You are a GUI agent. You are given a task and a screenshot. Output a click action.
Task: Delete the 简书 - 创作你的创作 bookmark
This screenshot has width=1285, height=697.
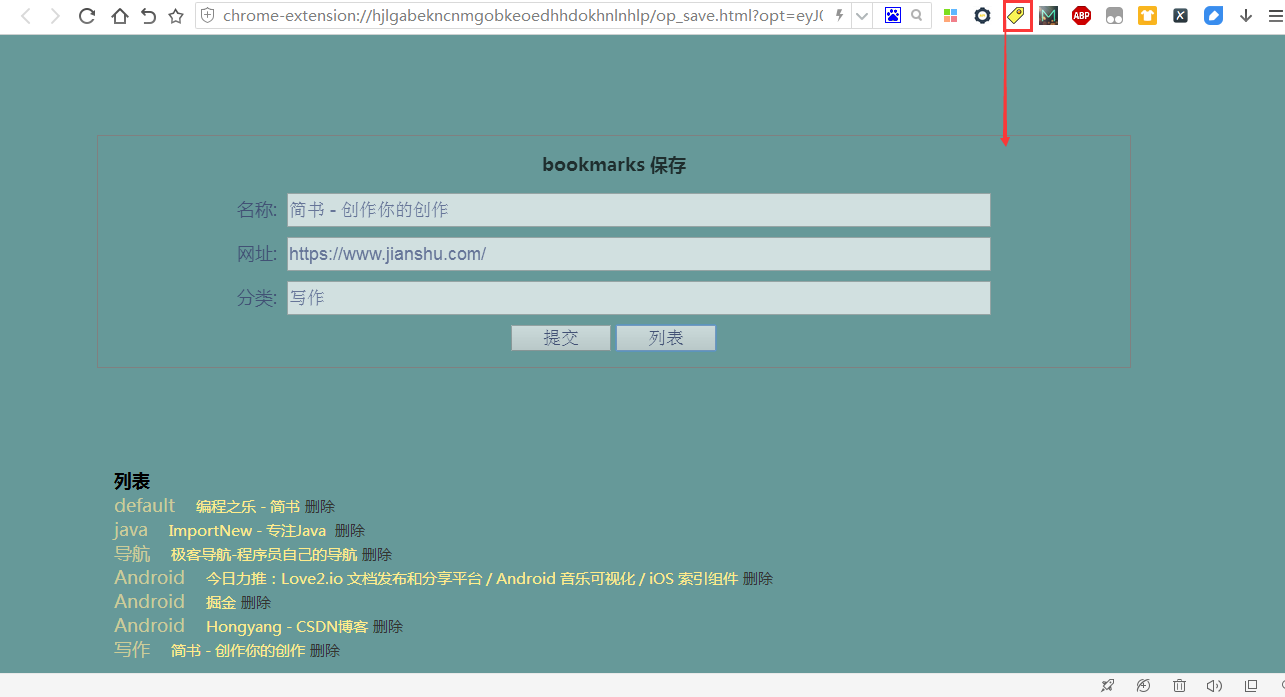click(x=325, y=651)
